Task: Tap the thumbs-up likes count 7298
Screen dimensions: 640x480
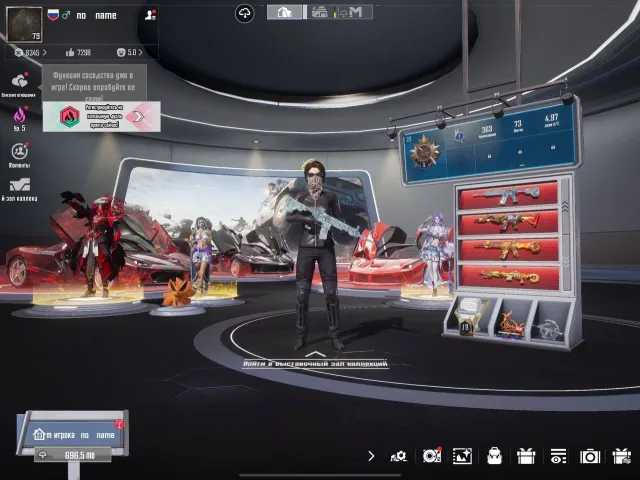Action: 78,52
